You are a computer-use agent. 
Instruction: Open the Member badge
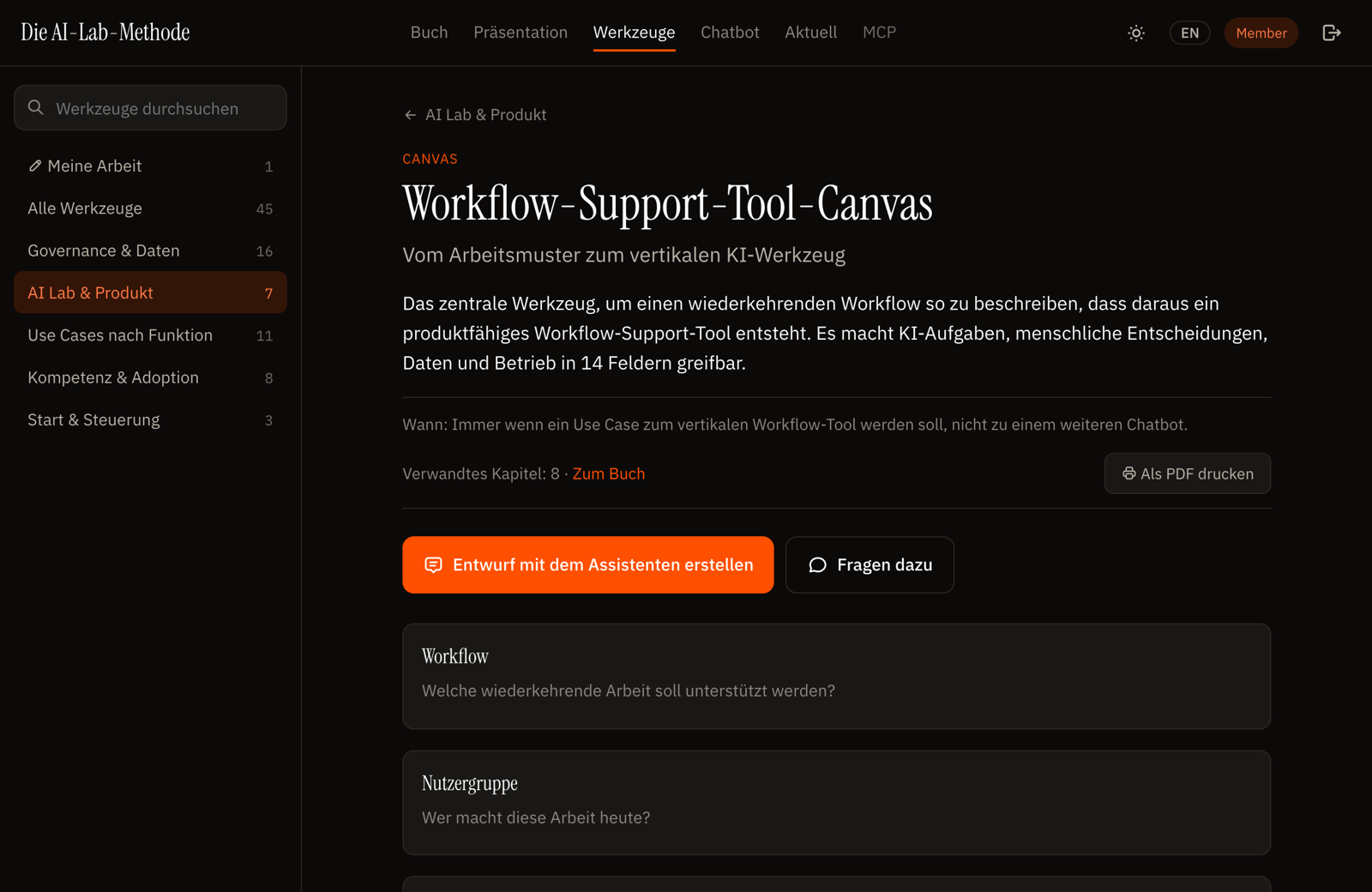click(x=1261, y=33)
